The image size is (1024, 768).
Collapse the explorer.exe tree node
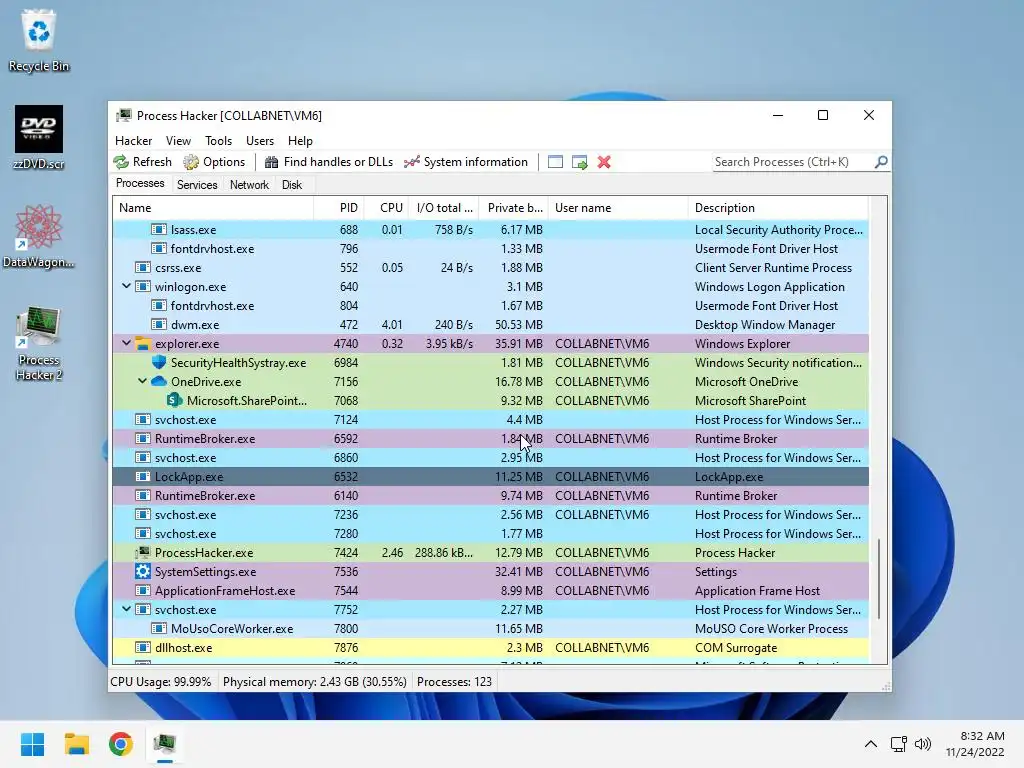(126, 343)
